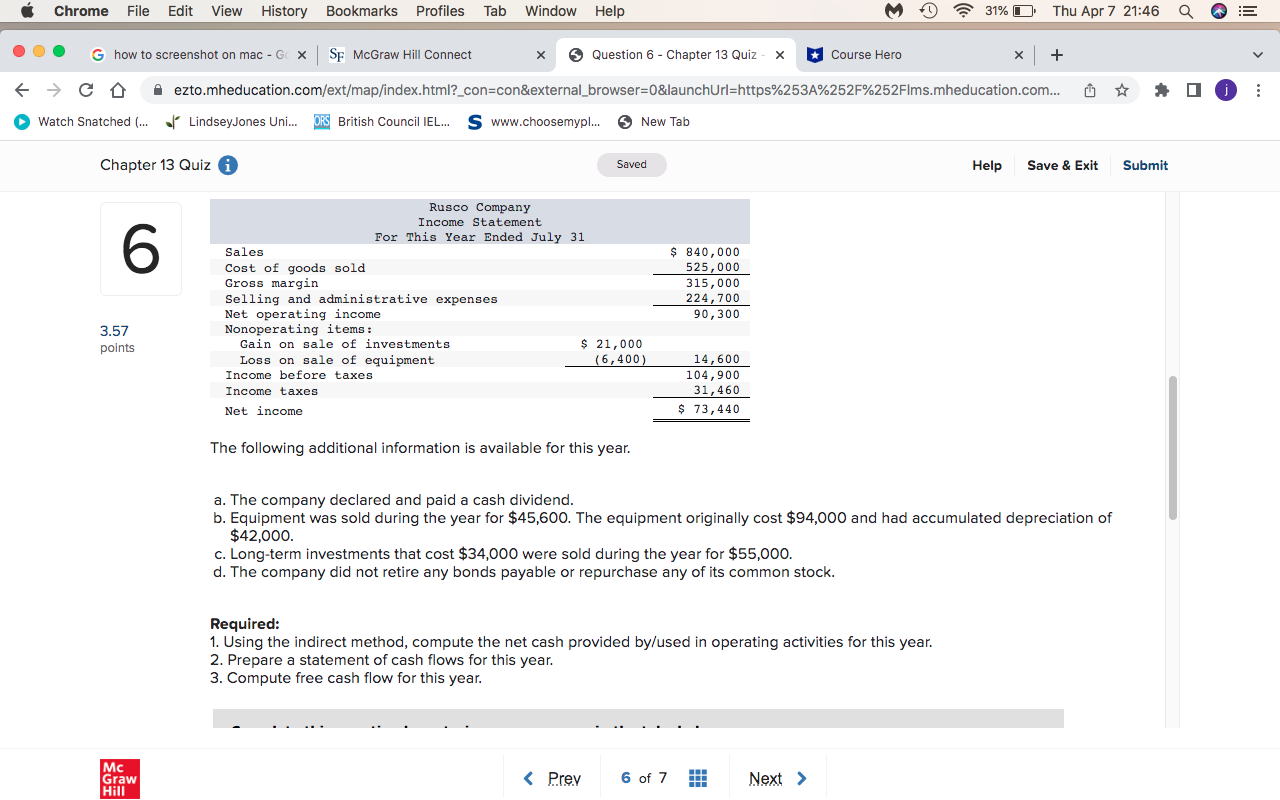The height and width of the screenshot is (800, 1280).
Task: Bookmark the page using the star icon
Action: click(x=1122, y=89)
